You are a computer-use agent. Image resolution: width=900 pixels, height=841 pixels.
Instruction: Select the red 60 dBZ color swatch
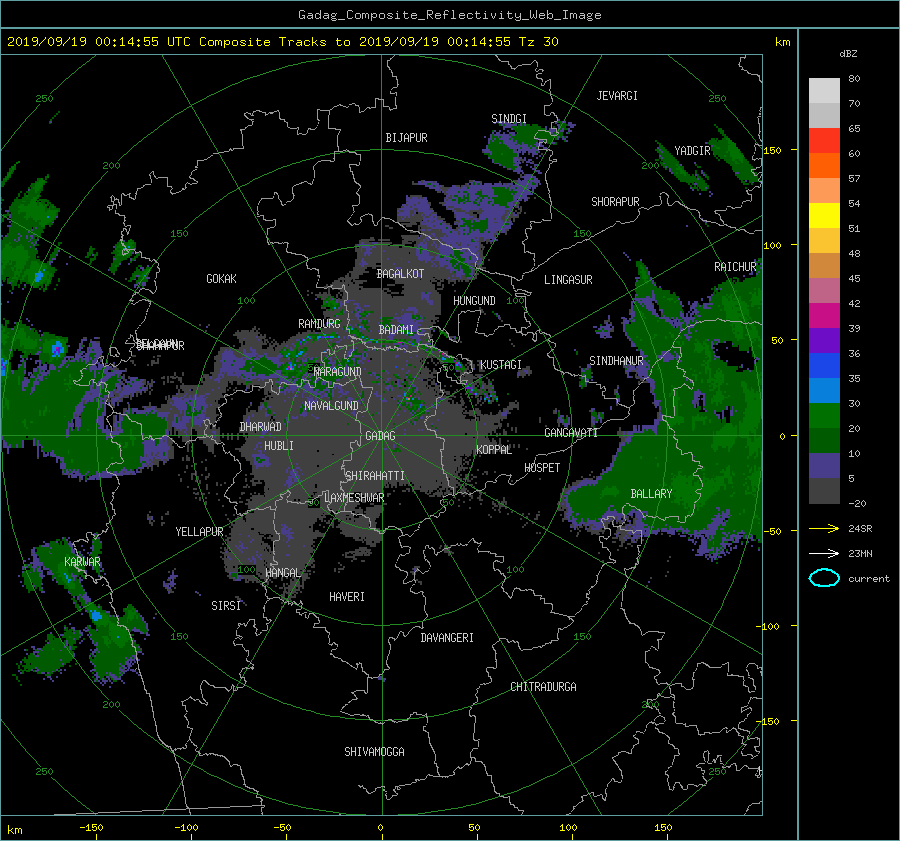tap(824, 141)
